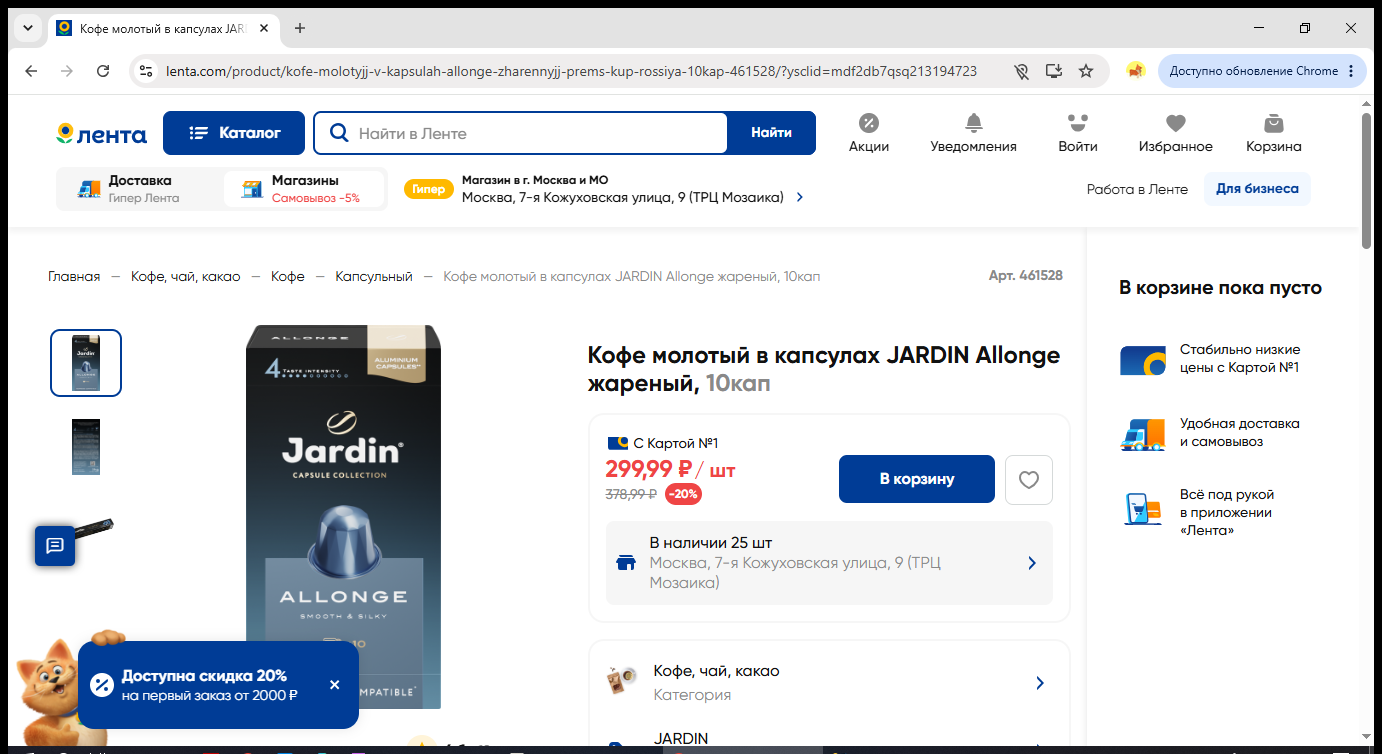Open the Chrome extension icon beside the bookmark star

click(1136, 71)
